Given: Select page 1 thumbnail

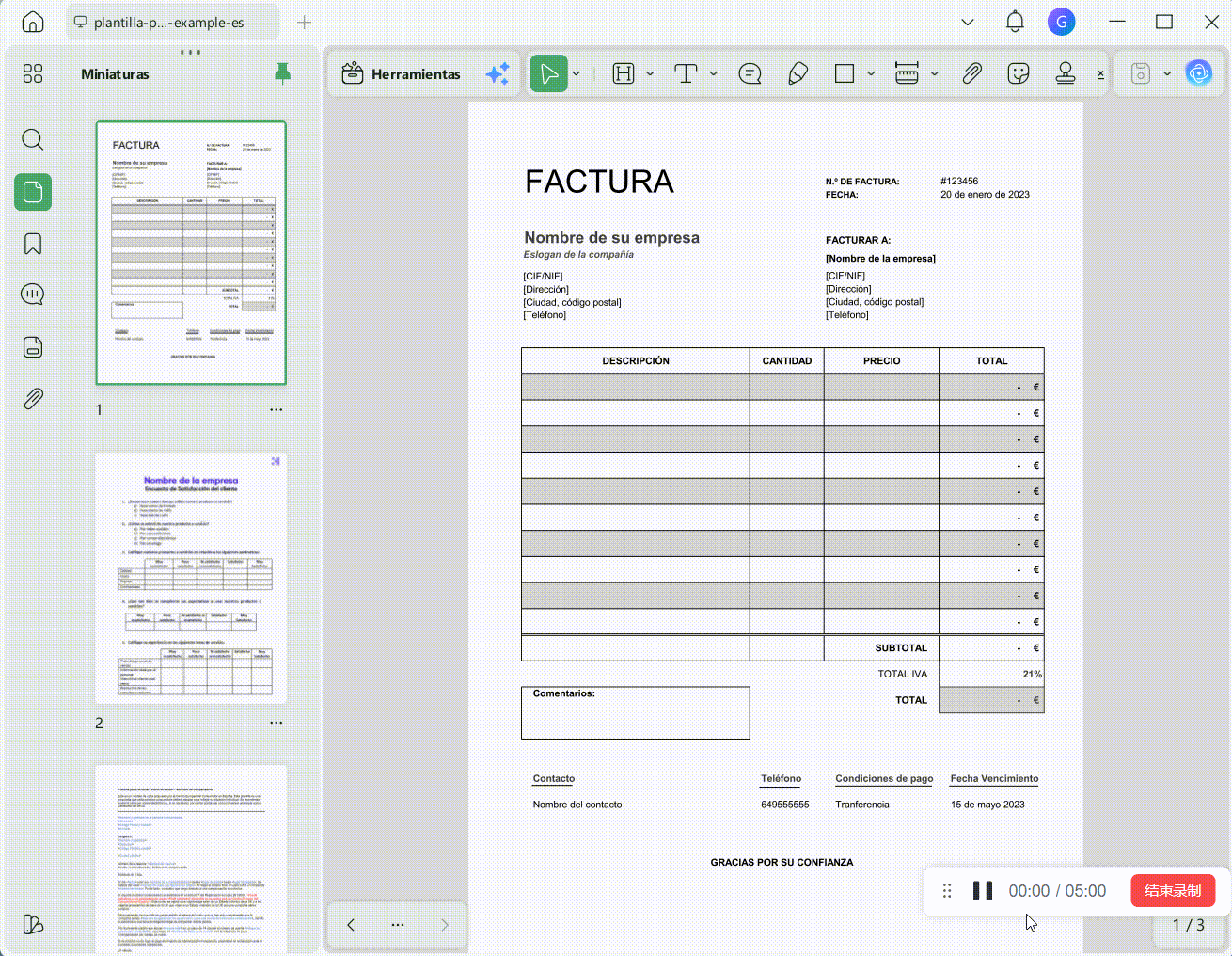Looking at the screenshot, I should (191, 253).
